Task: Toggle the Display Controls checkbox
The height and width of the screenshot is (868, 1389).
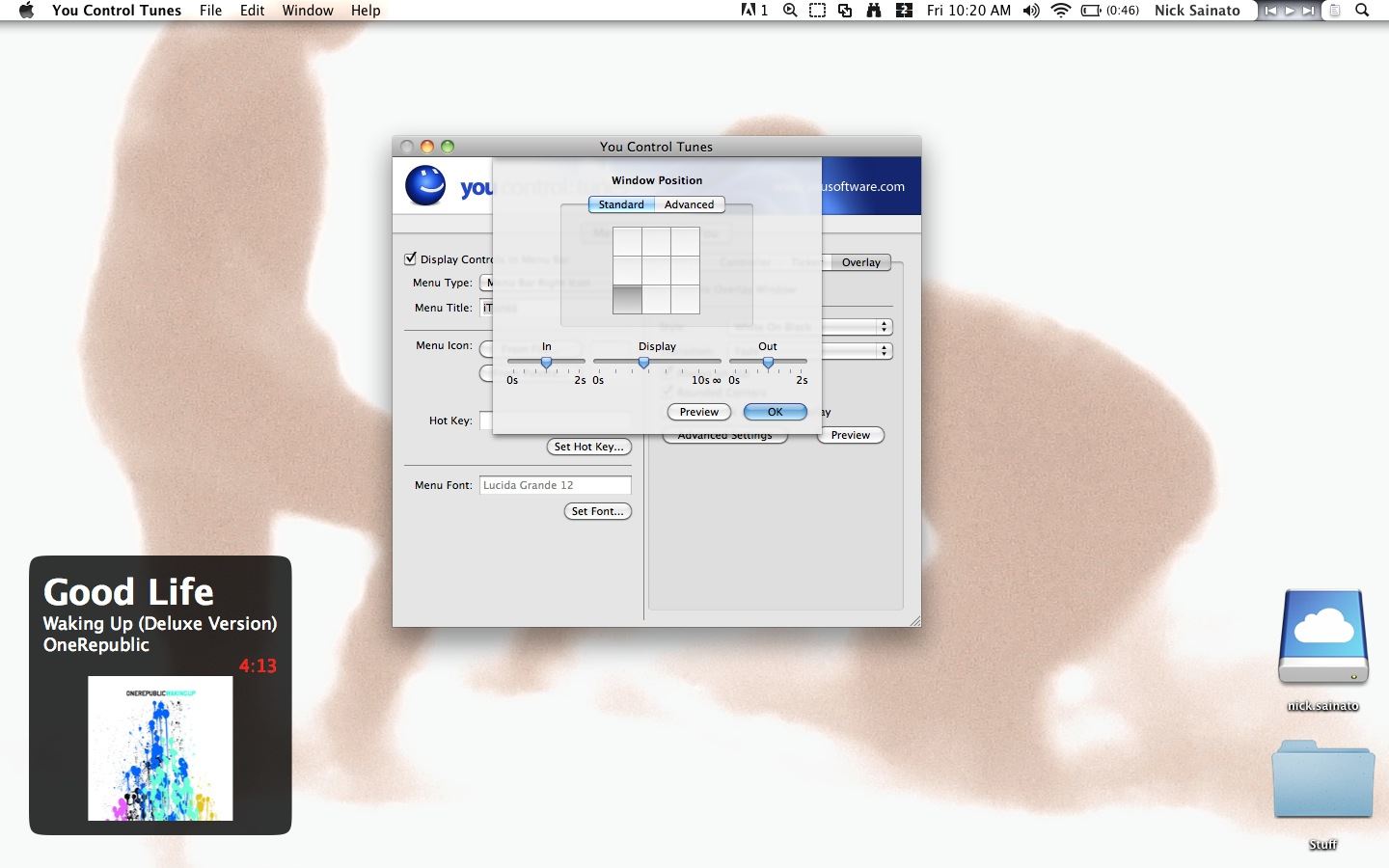Action: 410,258
